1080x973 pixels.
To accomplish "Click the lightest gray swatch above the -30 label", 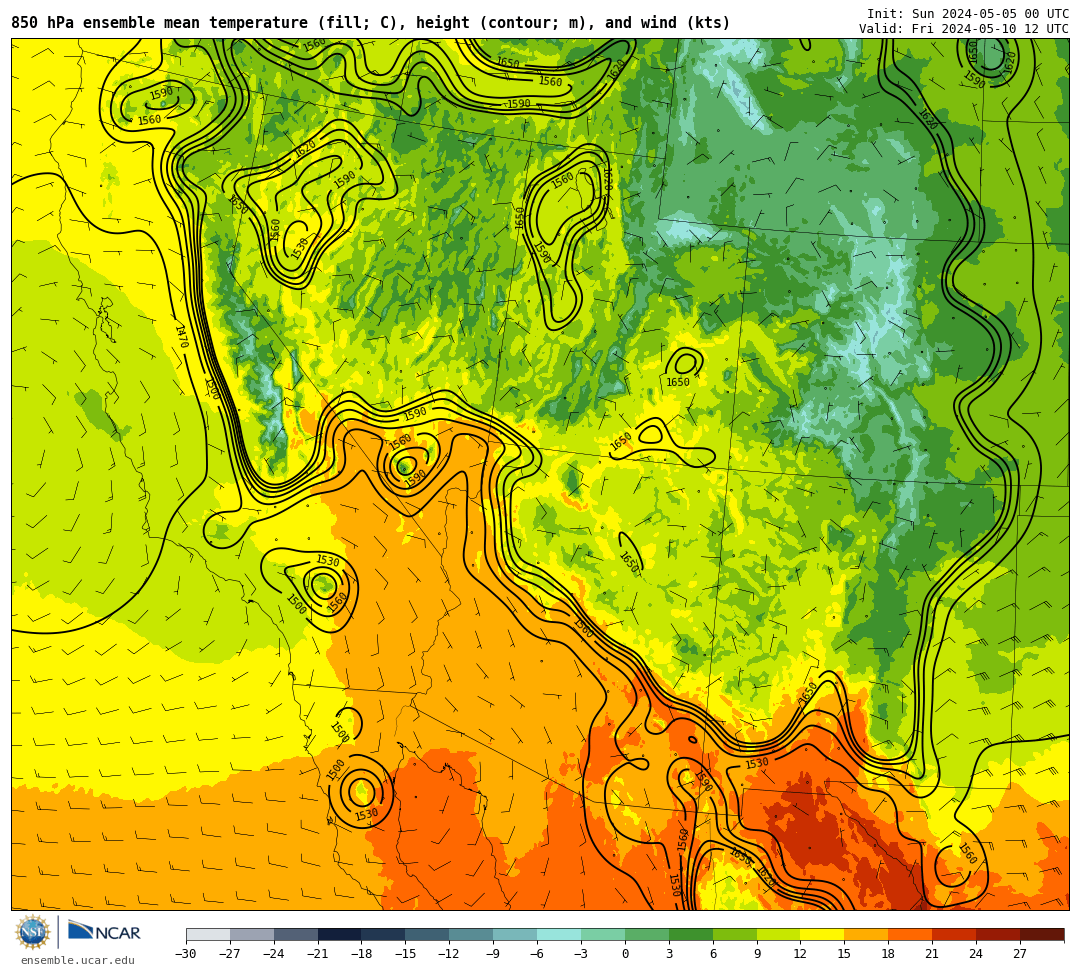I will pyautogui.click(x=208, y=934).
